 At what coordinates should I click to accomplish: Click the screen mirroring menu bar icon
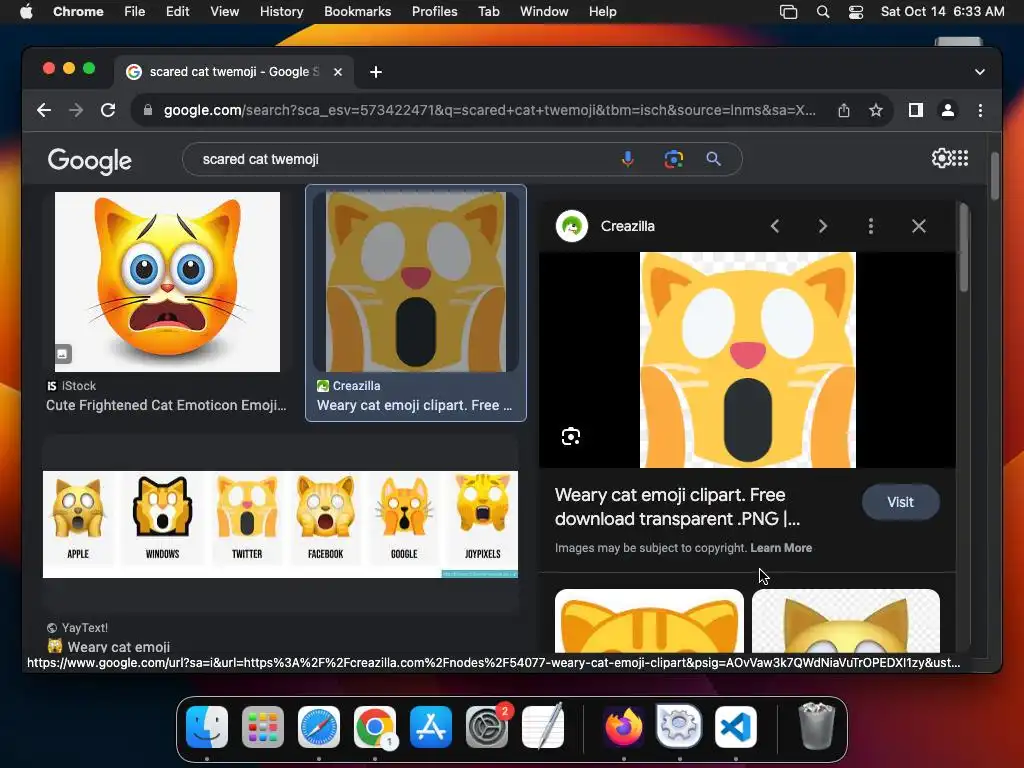(x=789, y=12)
